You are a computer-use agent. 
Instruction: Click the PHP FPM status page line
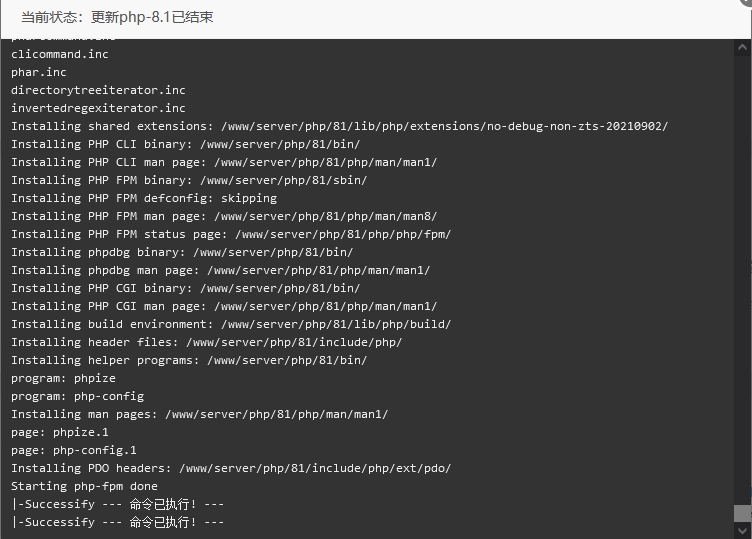click(231, 234)
